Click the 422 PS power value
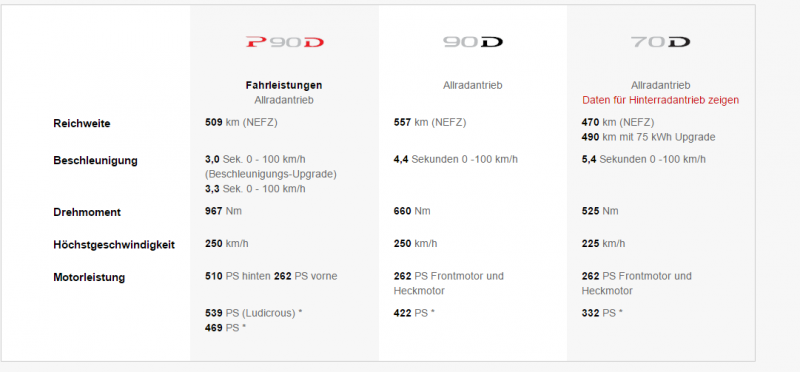 pyautogui.click(x=414, y=313)
